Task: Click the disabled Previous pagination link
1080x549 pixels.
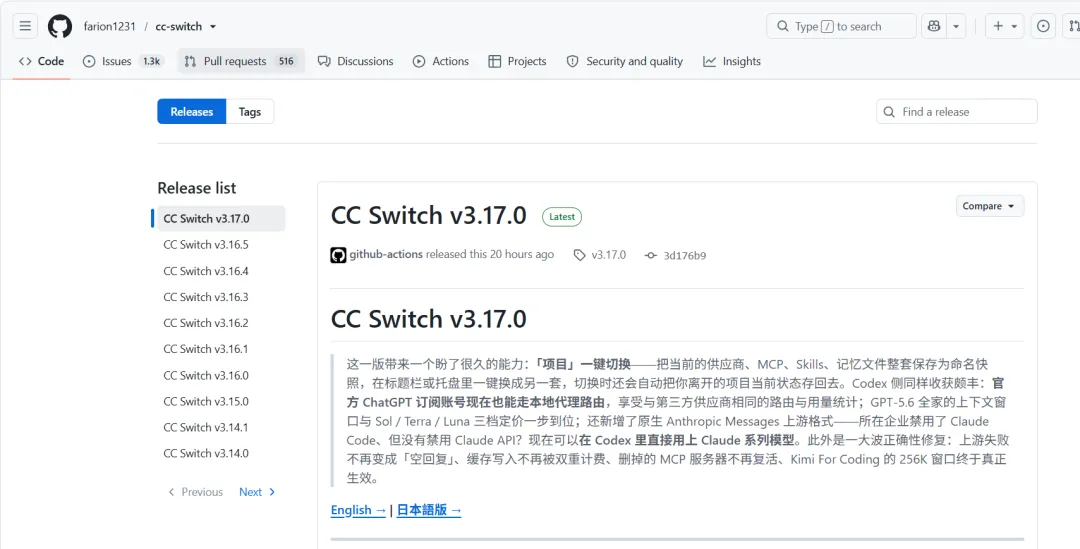Action: point(196,492)
